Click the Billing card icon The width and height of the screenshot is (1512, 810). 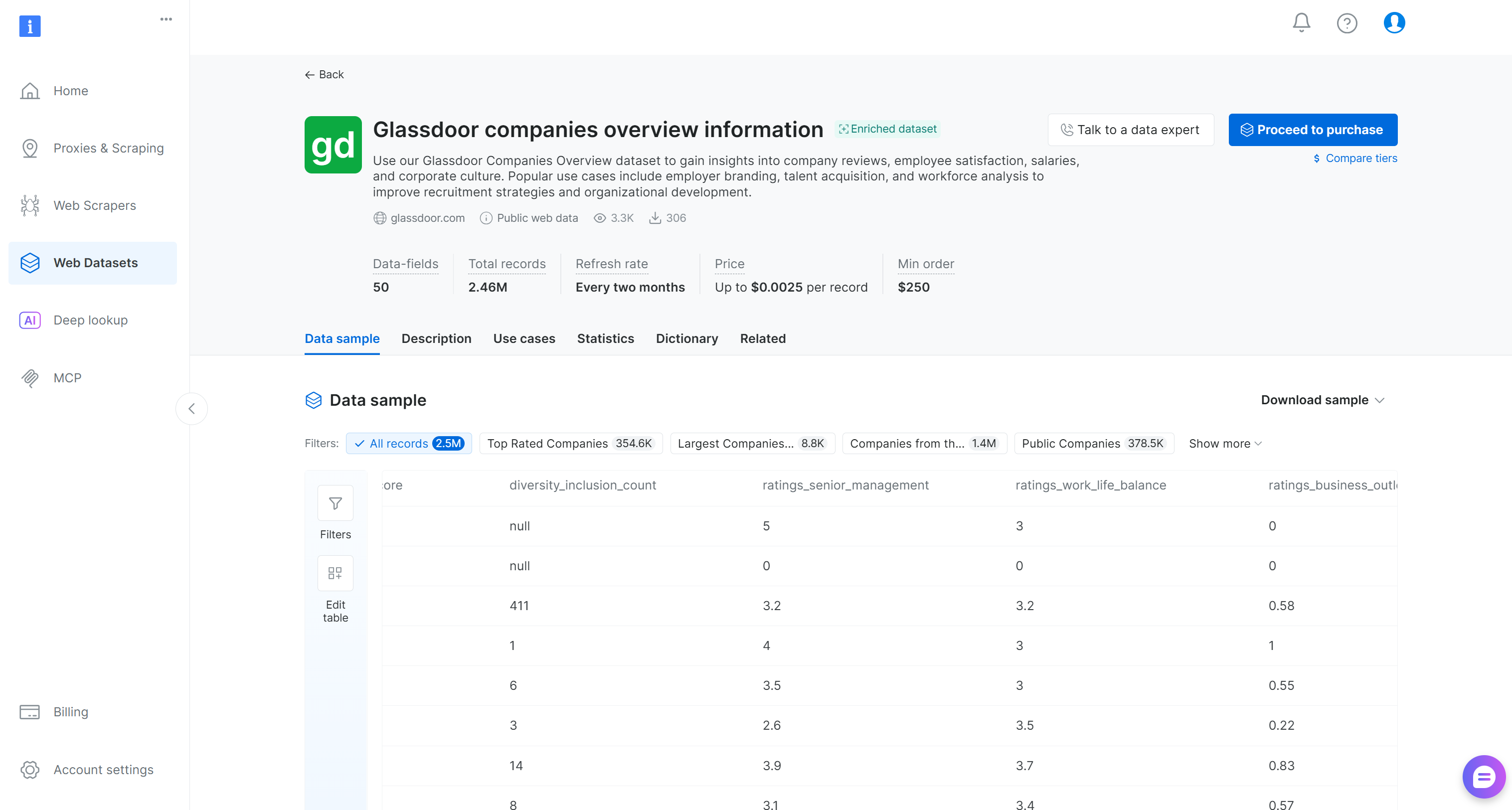tap(30, 712)
